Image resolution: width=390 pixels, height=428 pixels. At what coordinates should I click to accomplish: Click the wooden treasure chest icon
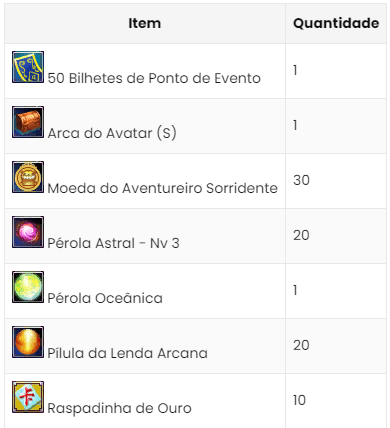point(28,122)
